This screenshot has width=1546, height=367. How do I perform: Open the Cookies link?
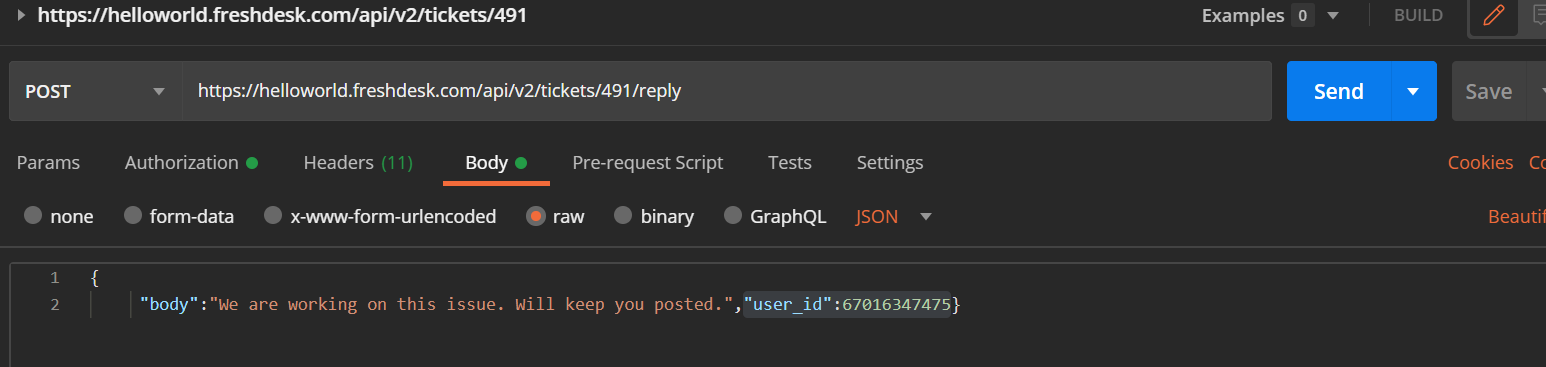[x=1480, y=162]
